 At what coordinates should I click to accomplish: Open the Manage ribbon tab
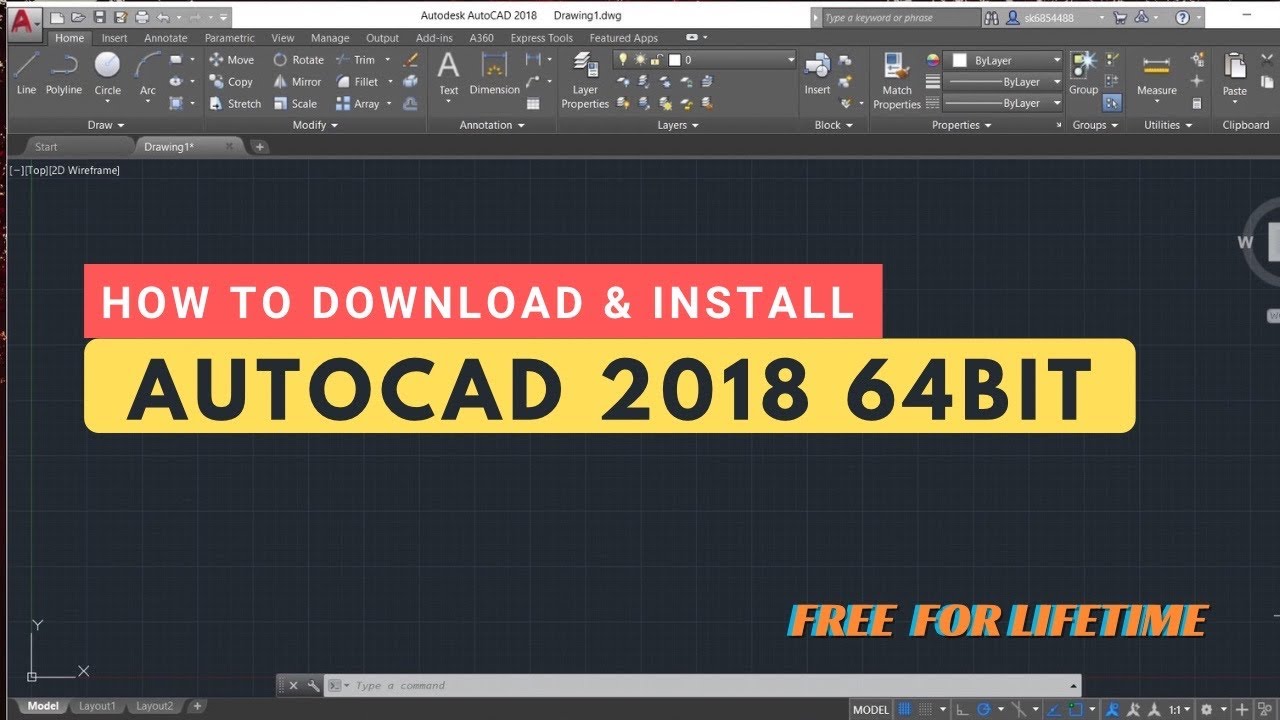click(330, 38)
